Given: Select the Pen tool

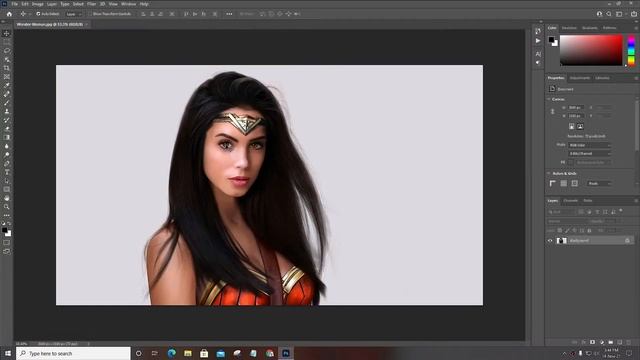Looking at the screenshot, I should [7, 163].
